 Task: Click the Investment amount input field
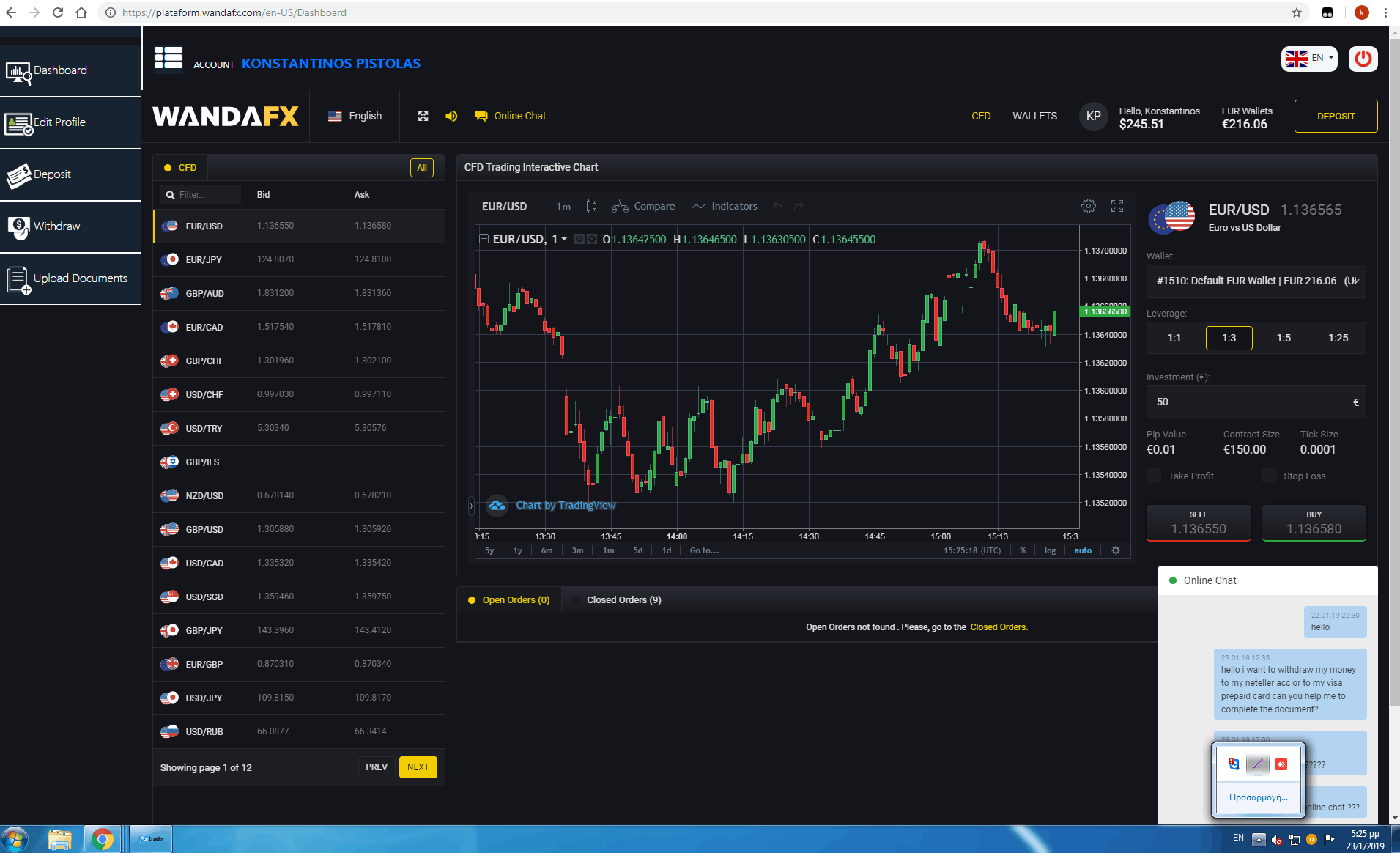[x=1249, y=402]
